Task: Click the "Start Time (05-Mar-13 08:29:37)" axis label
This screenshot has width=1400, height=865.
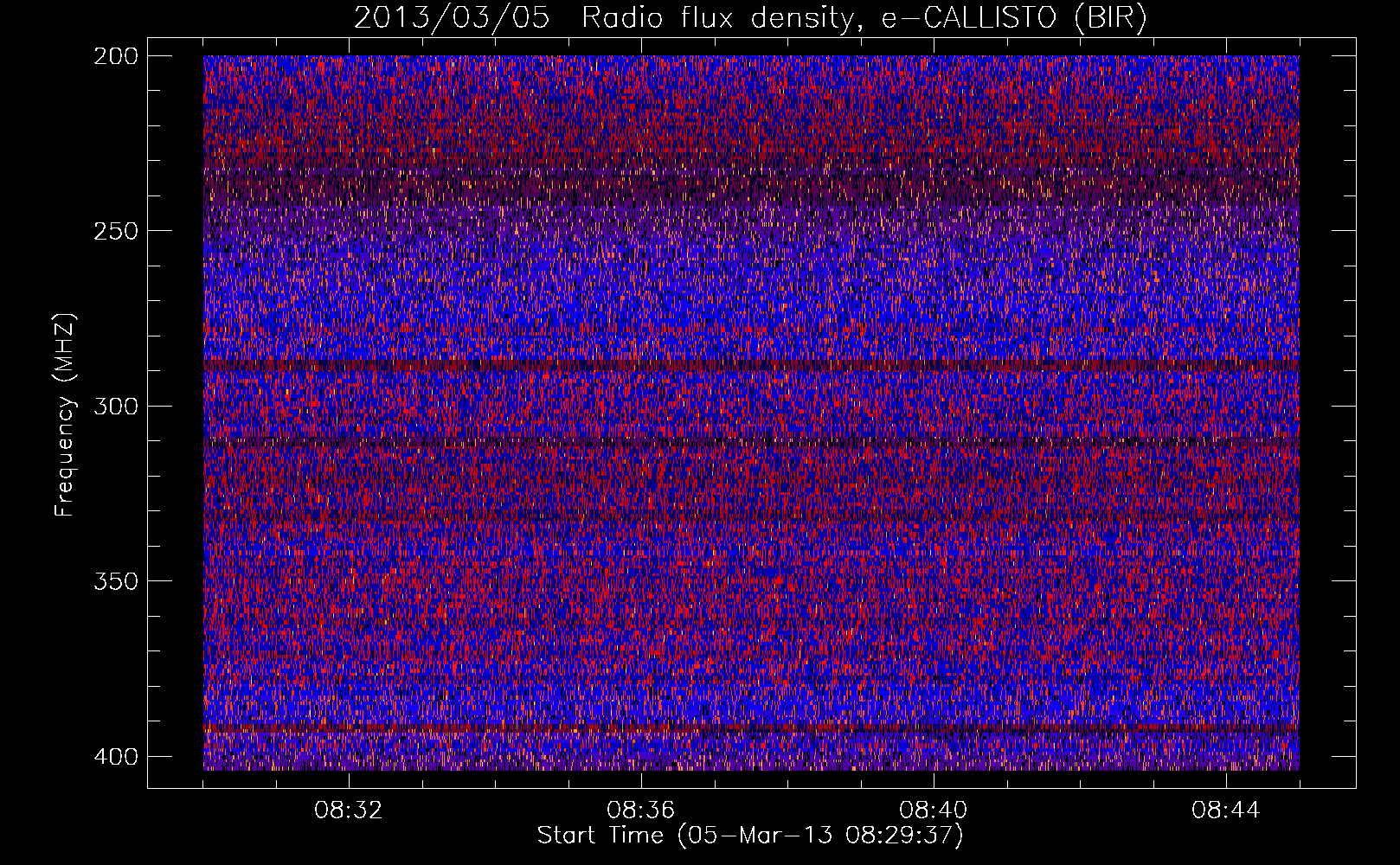Action: [750, 836]
